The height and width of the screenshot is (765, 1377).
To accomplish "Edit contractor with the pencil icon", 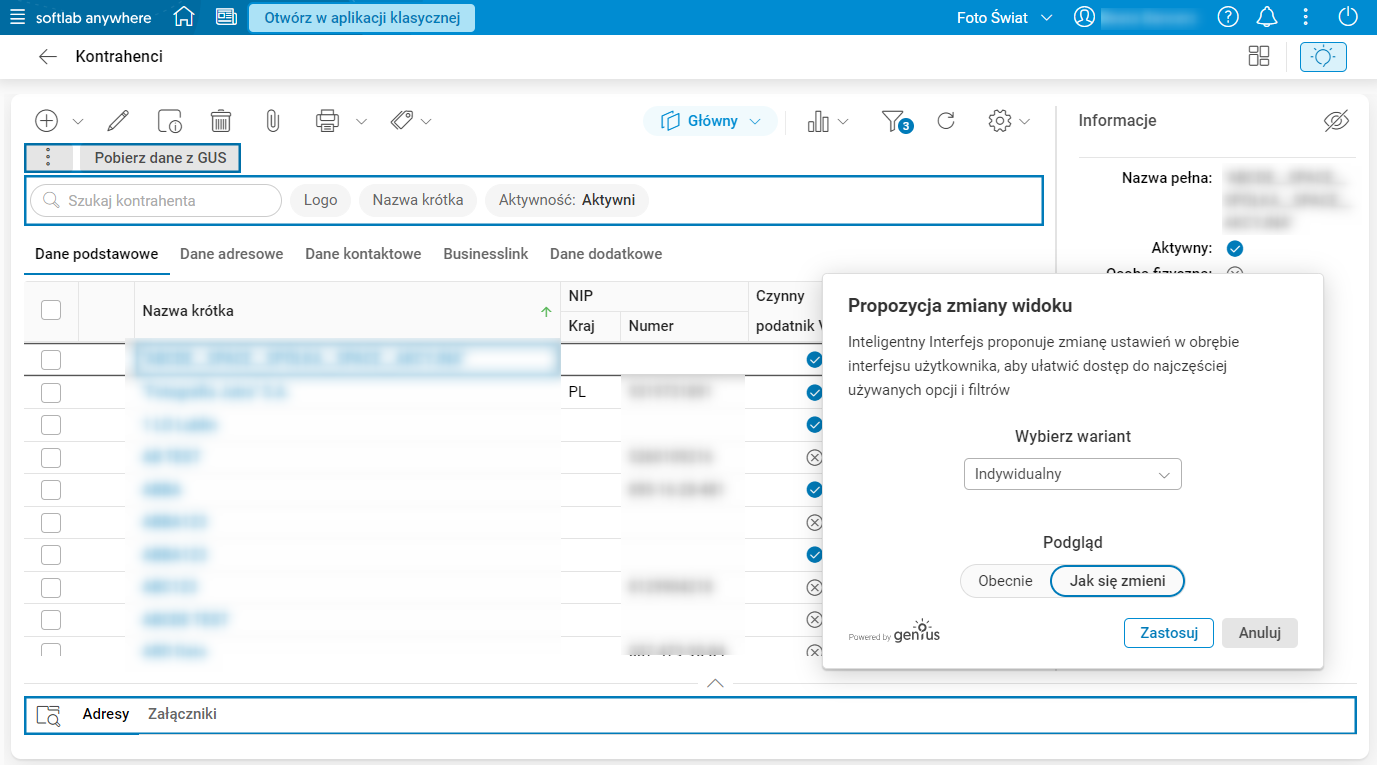I will click(118, 121).
